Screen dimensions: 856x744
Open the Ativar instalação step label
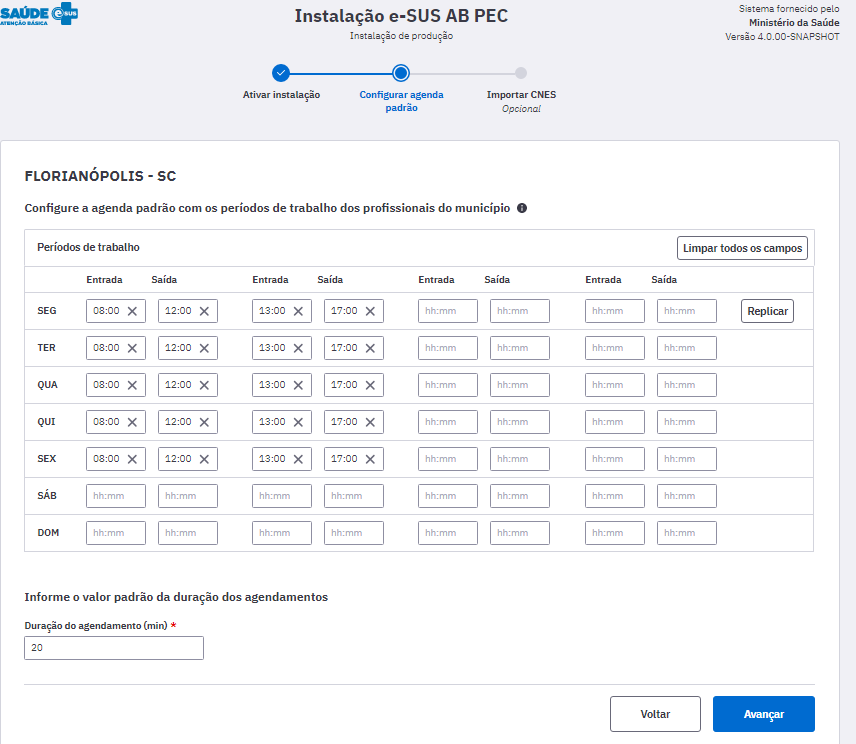click(x=281, y=95)
